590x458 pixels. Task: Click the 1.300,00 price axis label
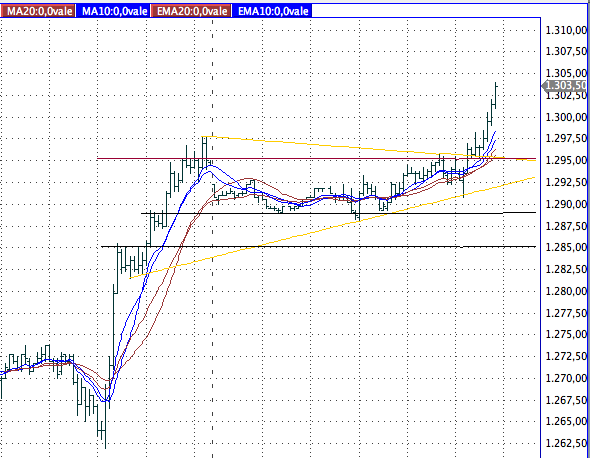566,117
